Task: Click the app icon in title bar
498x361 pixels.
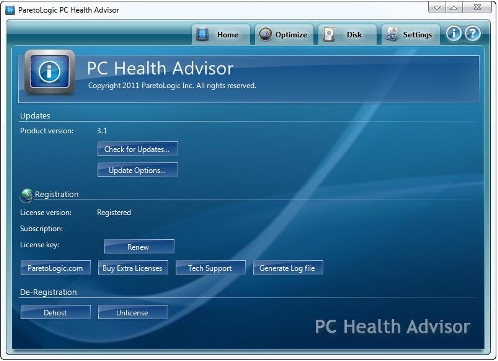Action: [x=10, y=10]
